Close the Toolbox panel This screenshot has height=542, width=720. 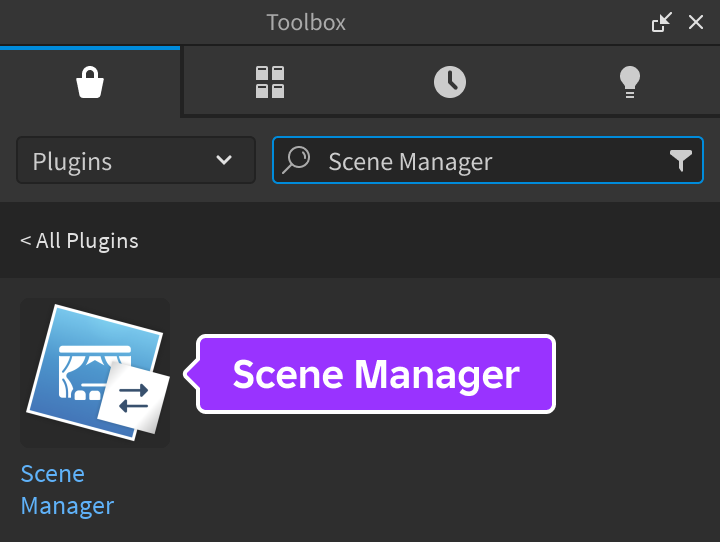click(x=696, y=22)
